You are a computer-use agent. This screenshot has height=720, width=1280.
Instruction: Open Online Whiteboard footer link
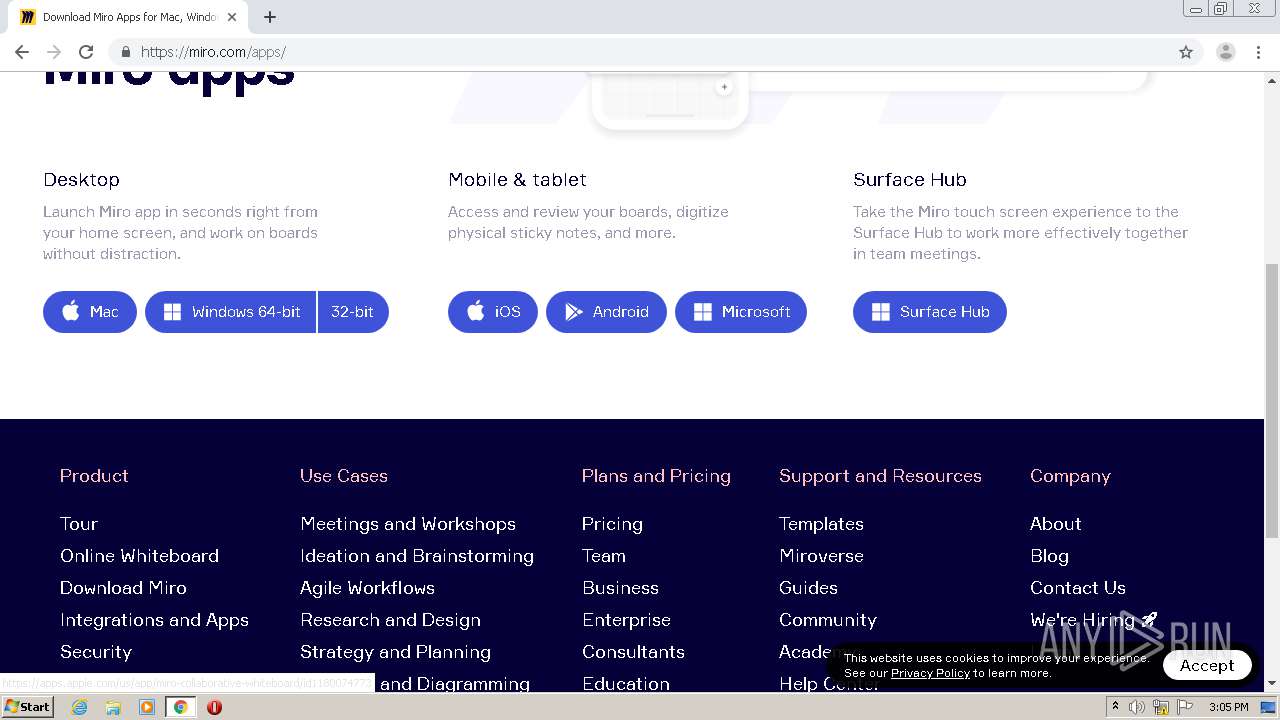139,556
